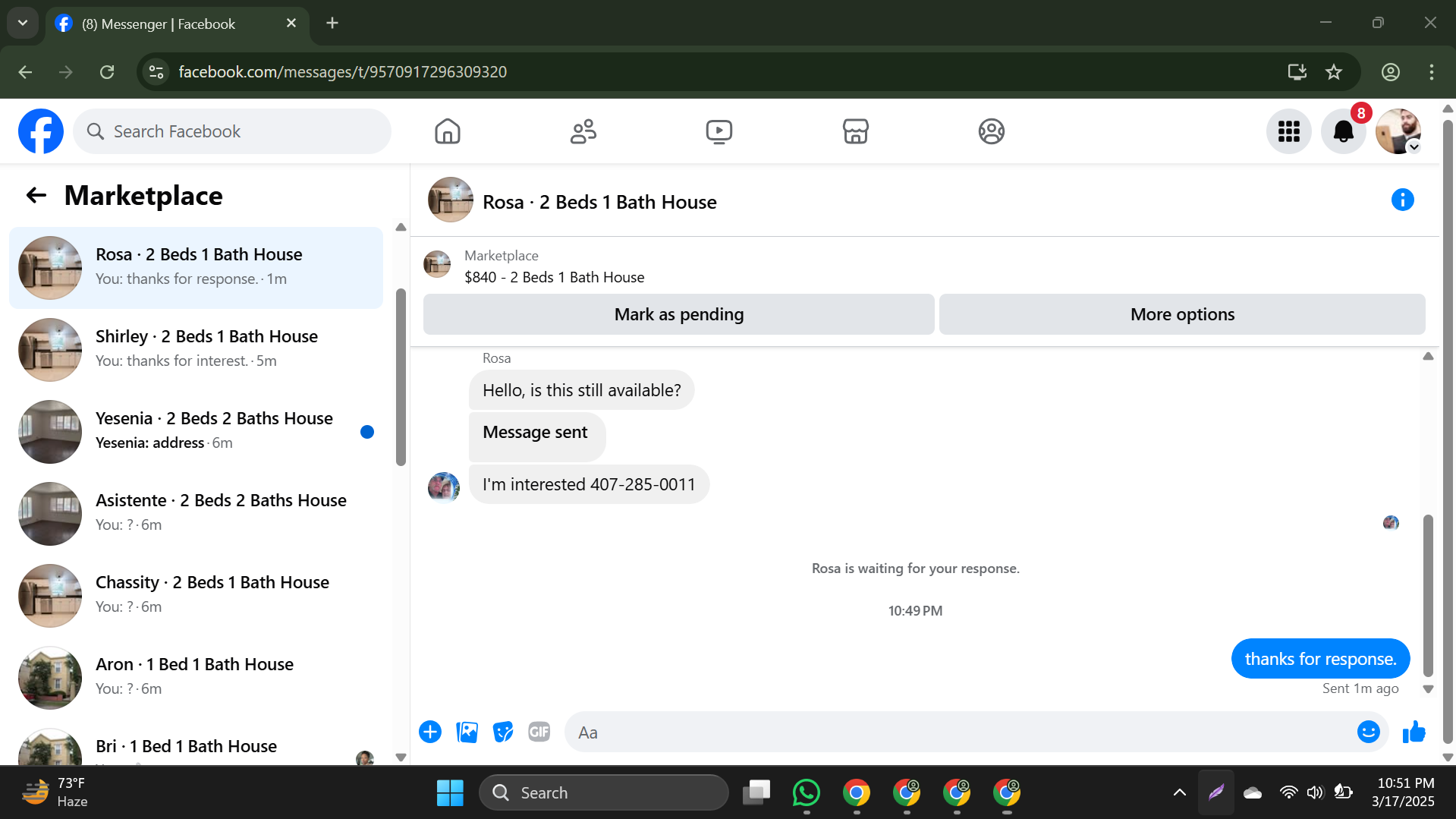Viewport: 1456px width, 819px height.
Task: Close the Messenger | Facebook tab
Action: (291, 24)
